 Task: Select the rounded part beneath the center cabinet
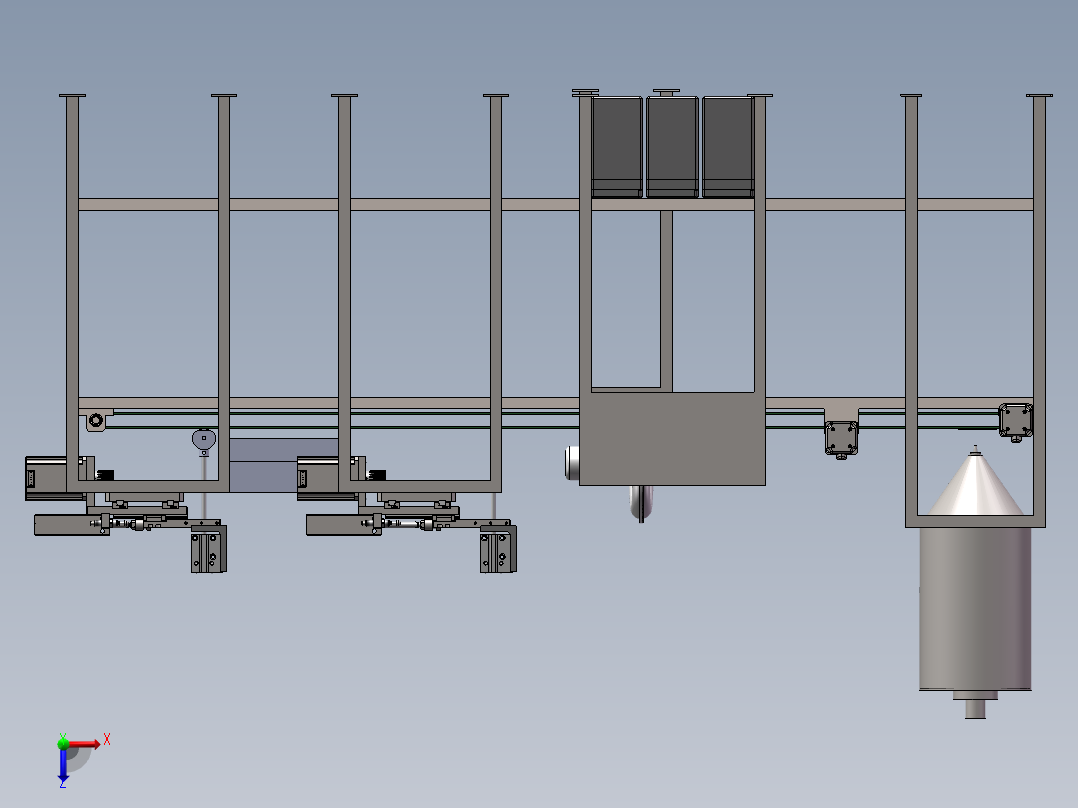(641, 503)
